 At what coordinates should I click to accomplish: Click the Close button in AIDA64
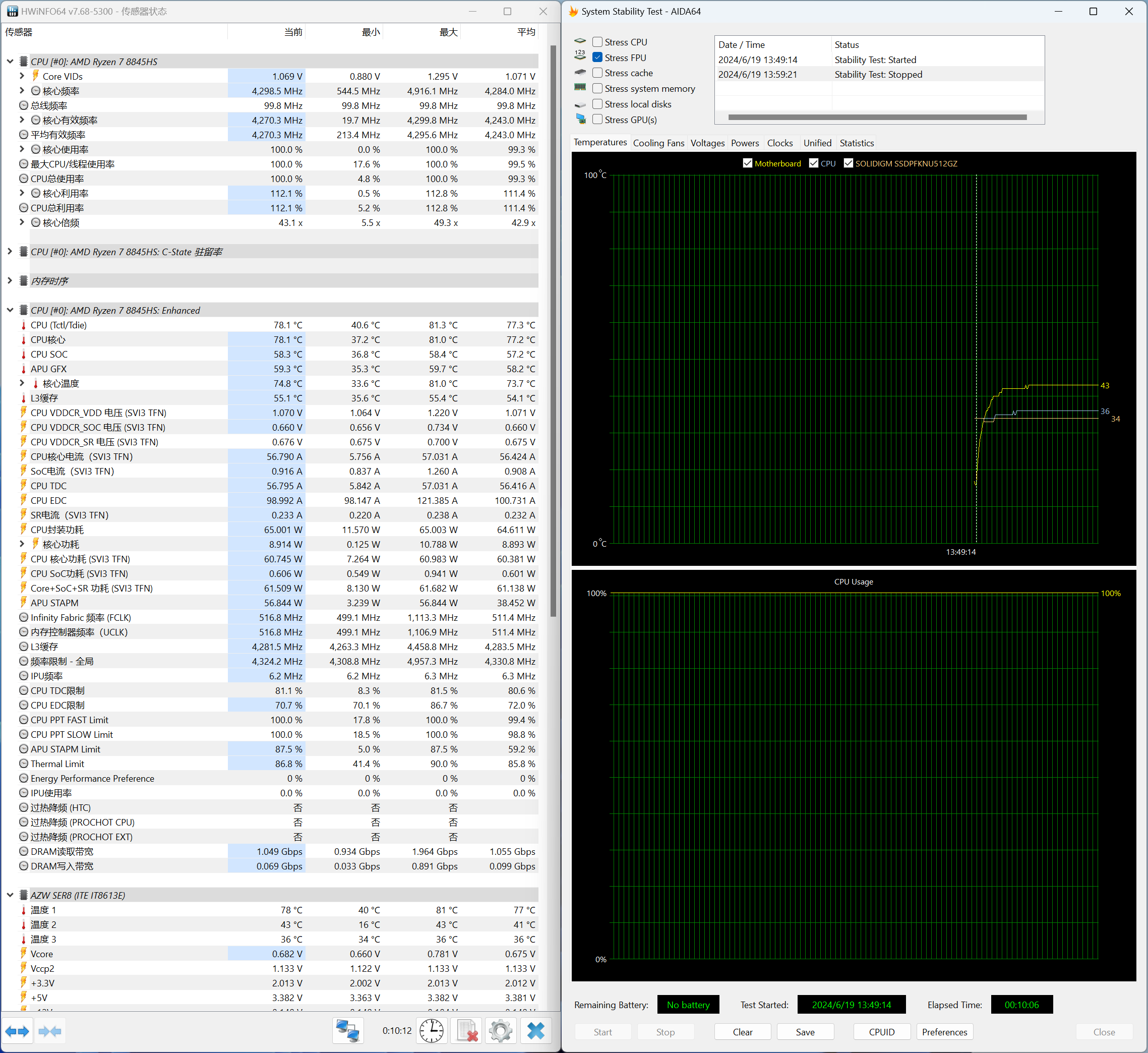1104,1032
